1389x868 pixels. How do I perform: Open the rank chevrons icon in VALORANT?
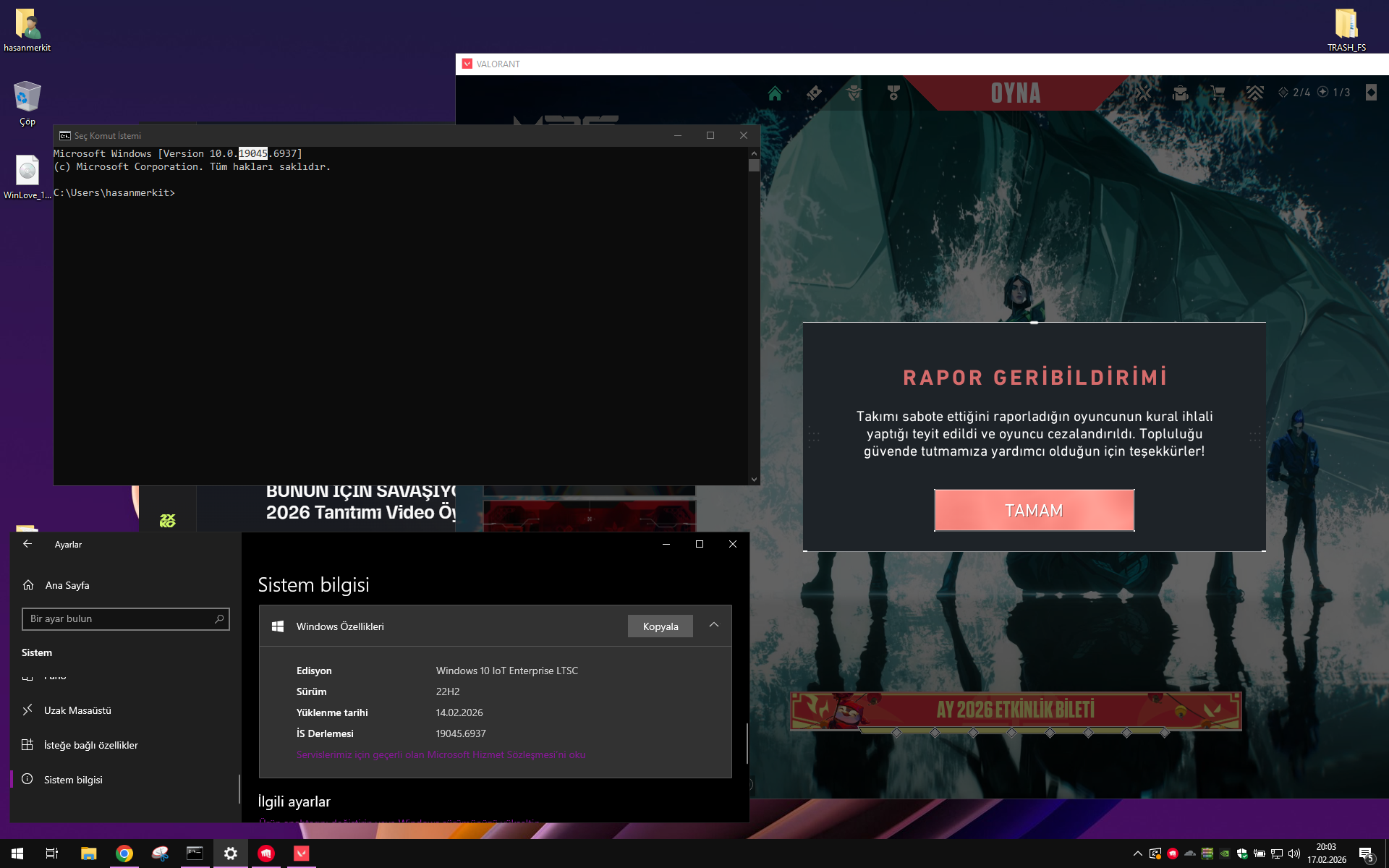pos(1255,93)
